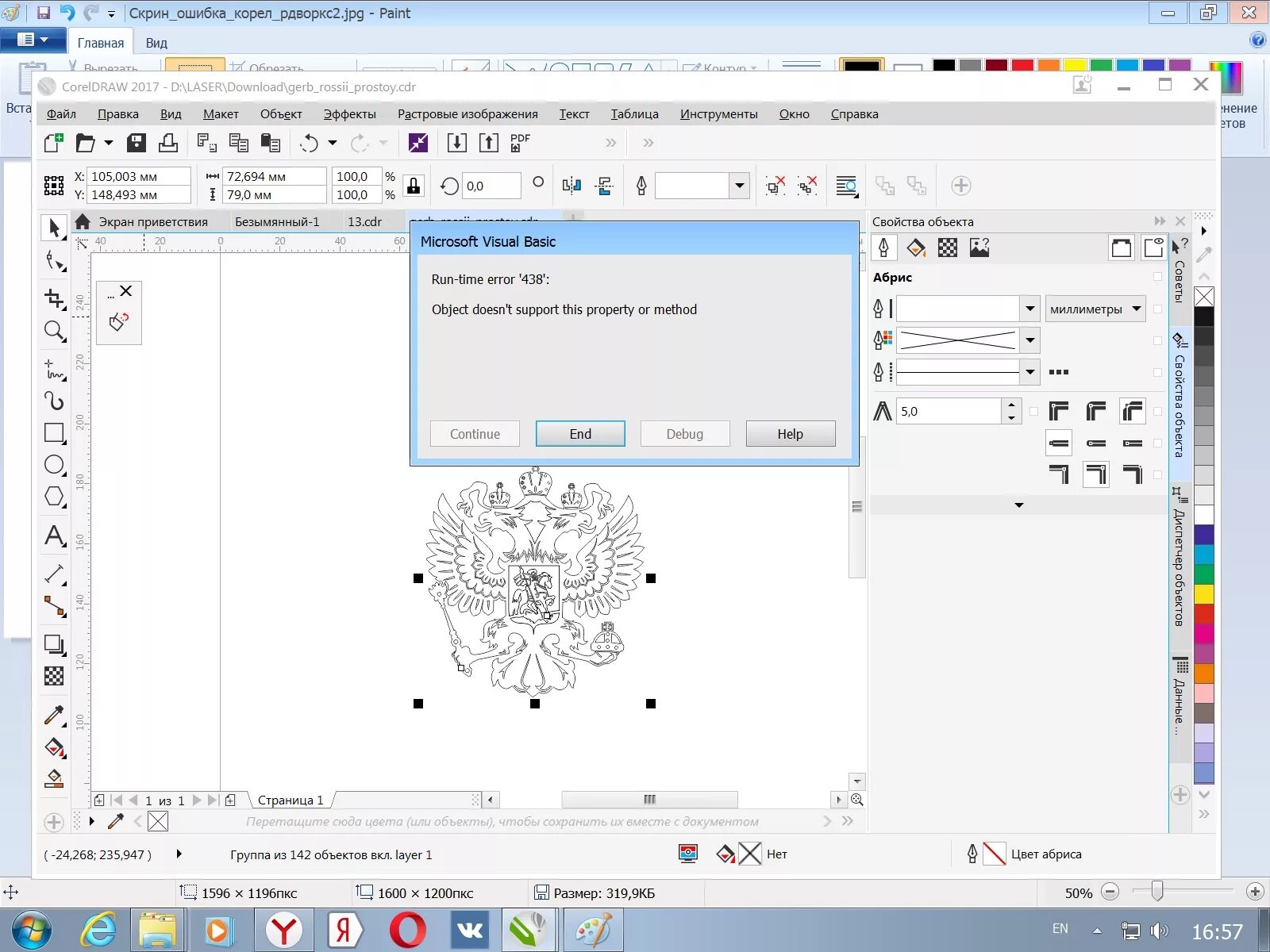Open the line style dropdown
The image size is (1270, 952).
[x=1029, y=371]
